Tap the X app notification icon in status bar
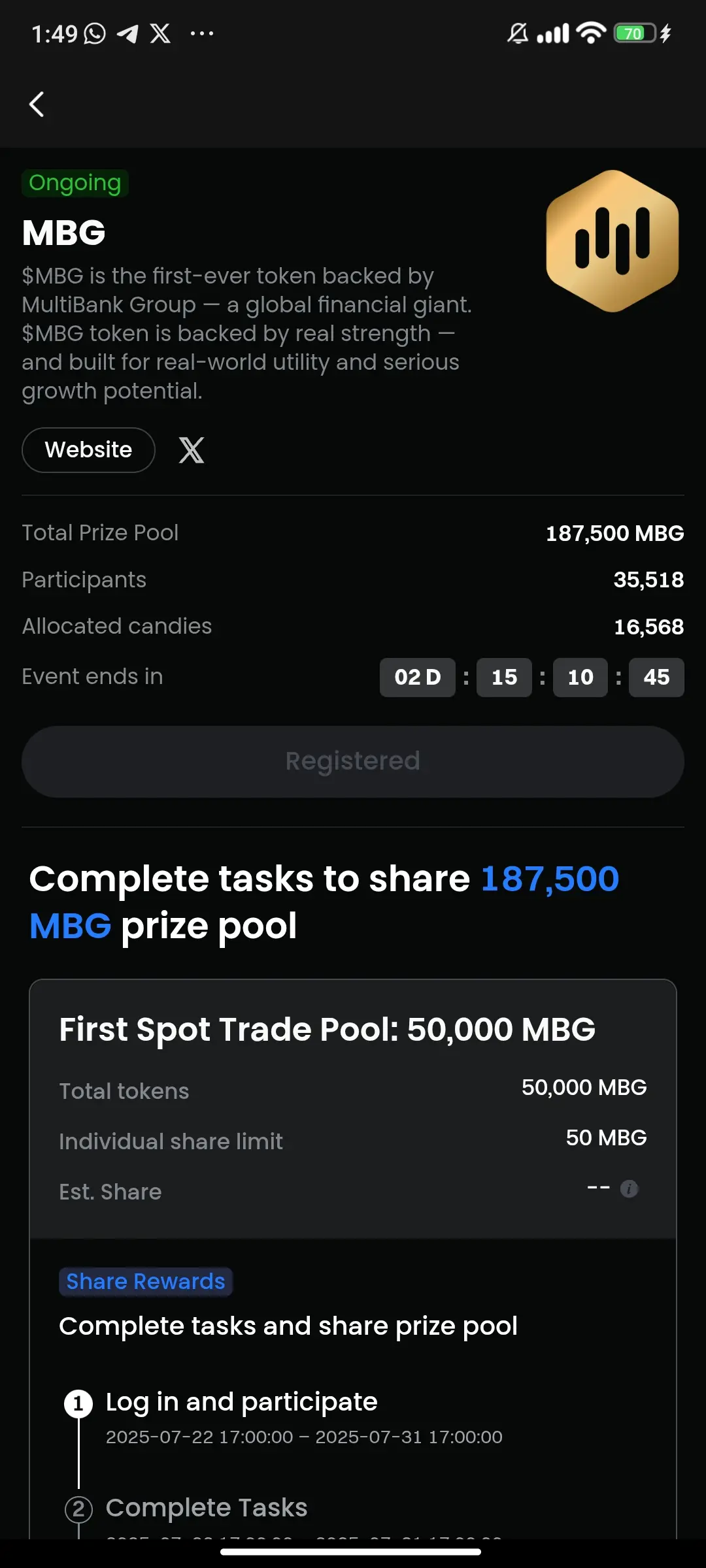 (x=160, y=33)
